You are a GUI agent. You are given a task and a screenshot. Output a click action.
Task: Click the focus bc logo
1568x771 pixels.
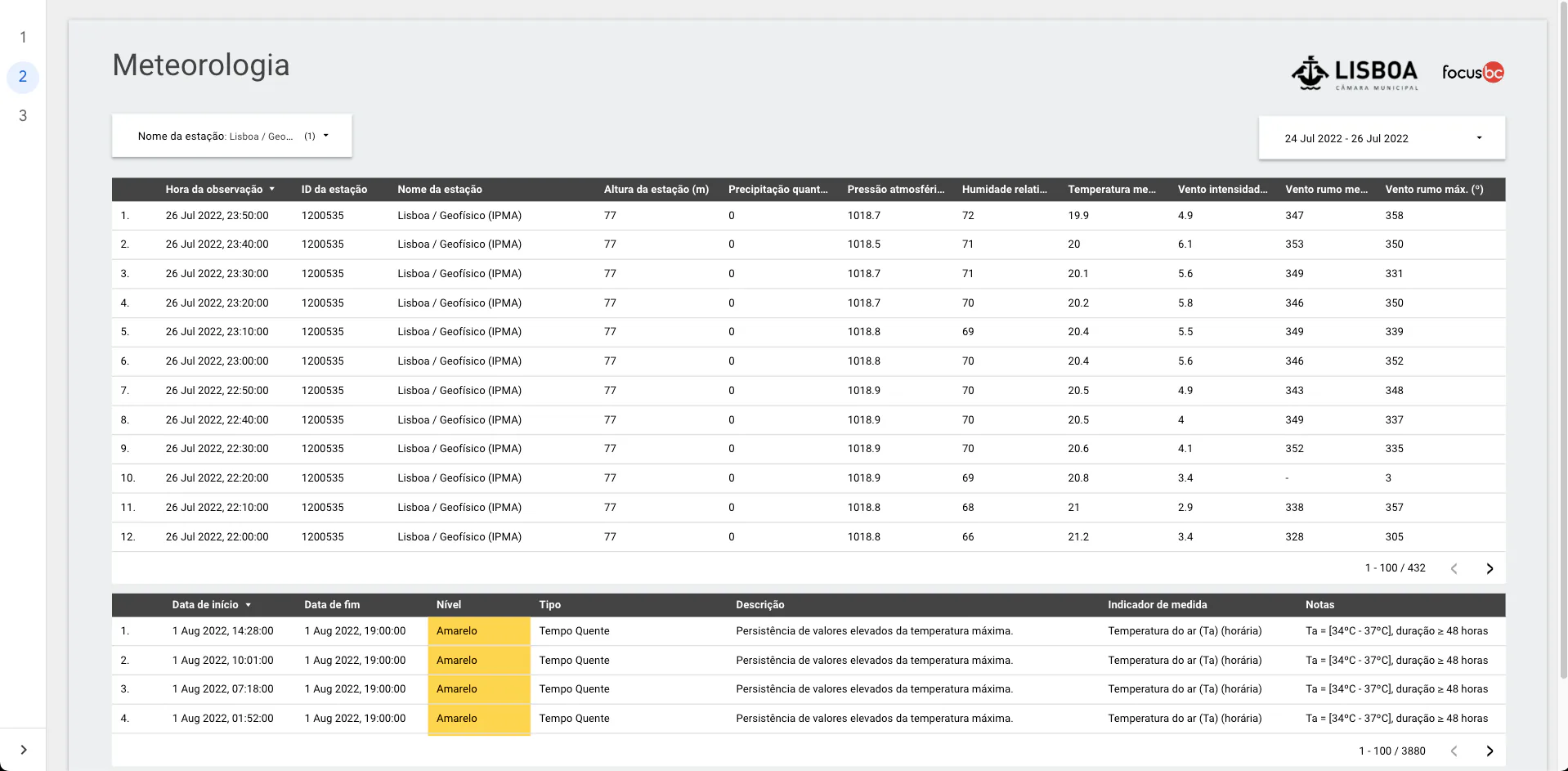tap(1472, 73)
